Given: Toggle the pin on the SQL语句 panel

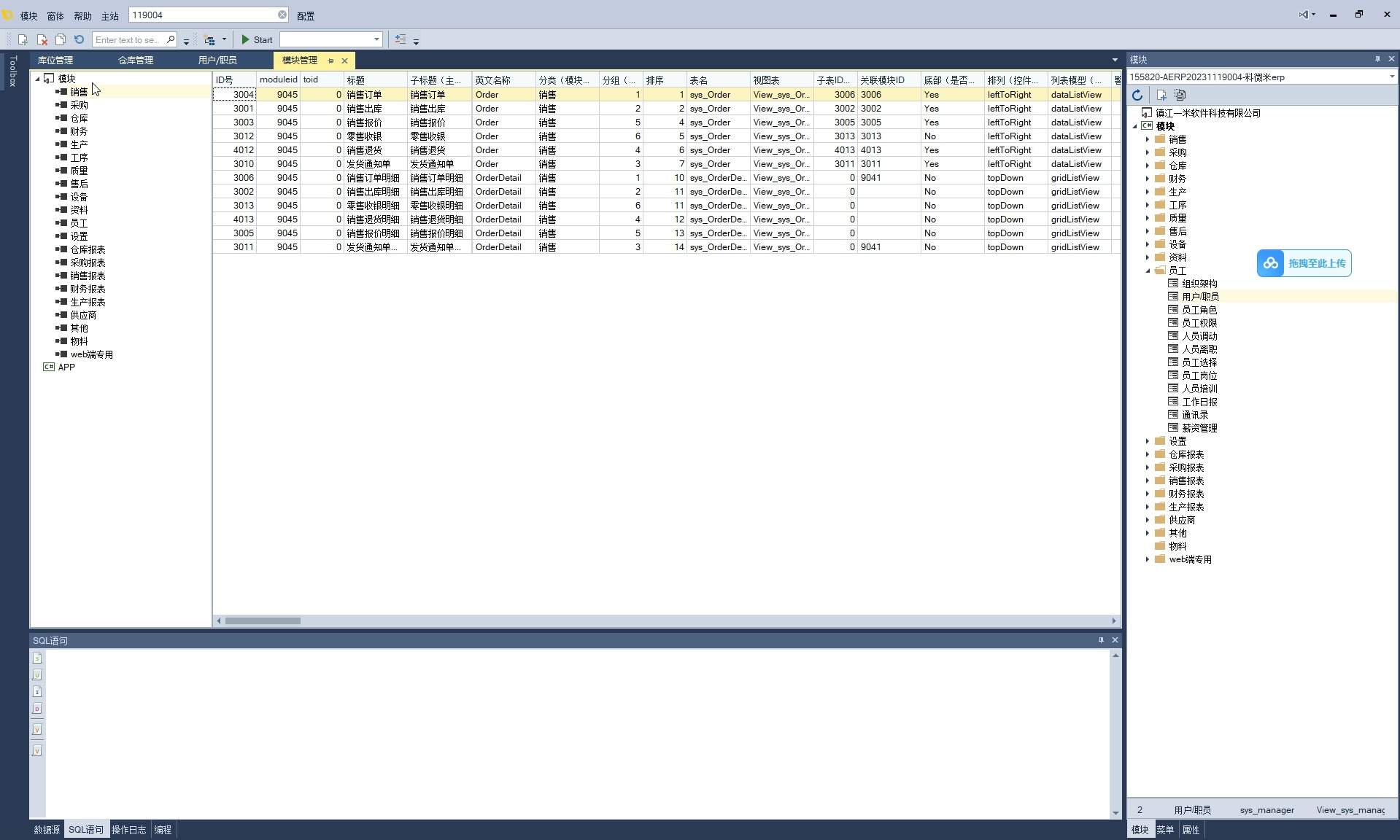Looking at the screenshot, I should (x=1101, y=640).
